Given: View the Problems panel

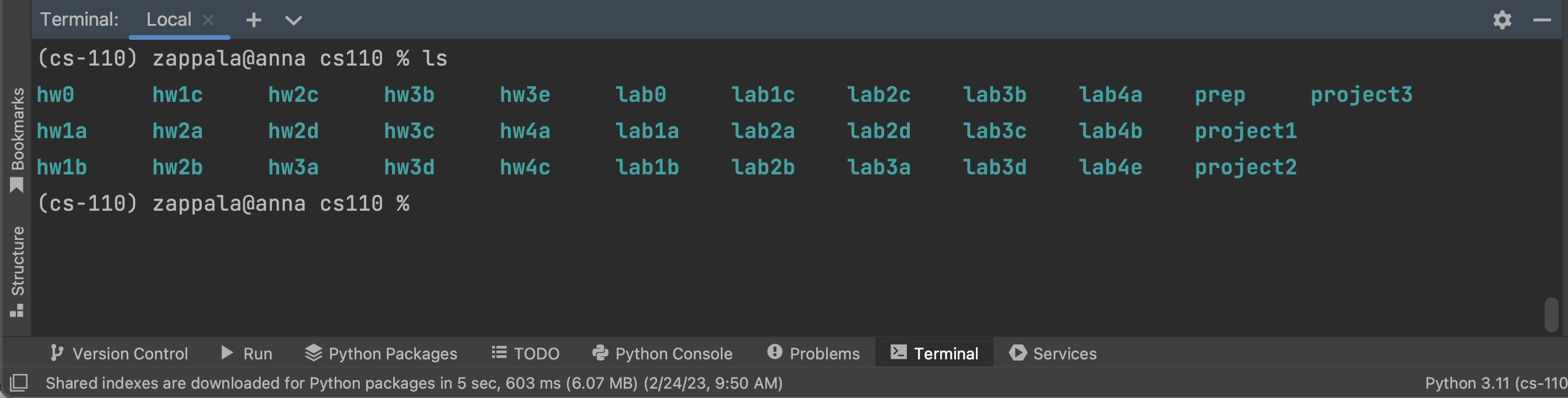Looking at the screenshot, I should click(813, 353).
